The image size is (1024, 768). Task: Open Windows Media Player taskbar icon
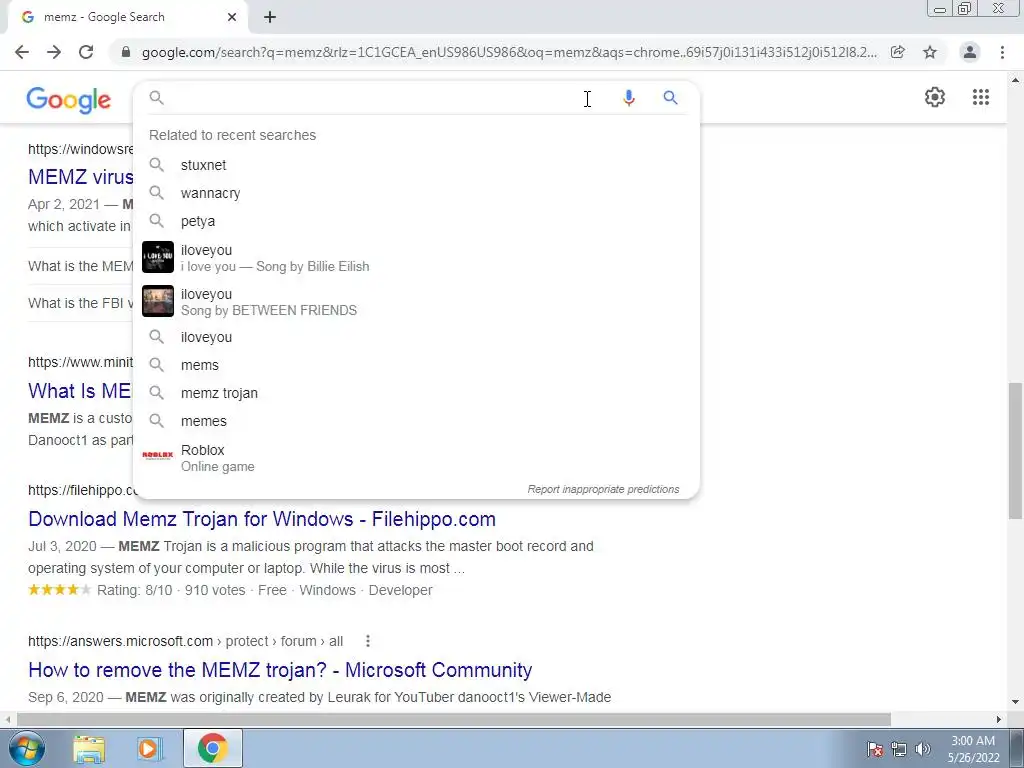[x=149, y=749]
